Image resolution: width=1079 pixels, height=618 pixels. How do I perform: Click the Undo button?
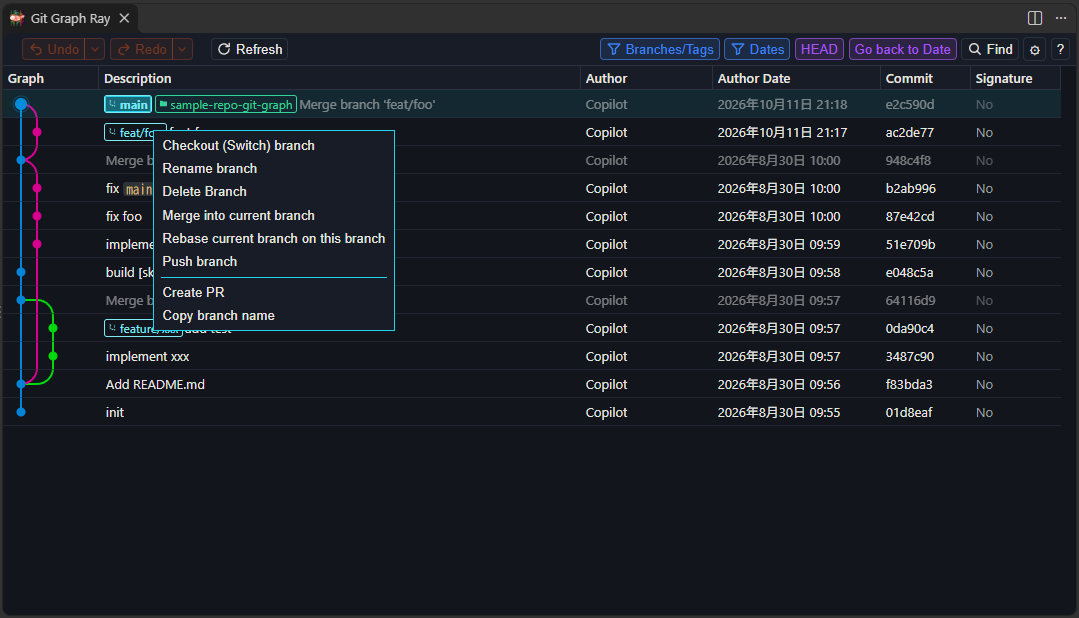(x=54, y=50)
